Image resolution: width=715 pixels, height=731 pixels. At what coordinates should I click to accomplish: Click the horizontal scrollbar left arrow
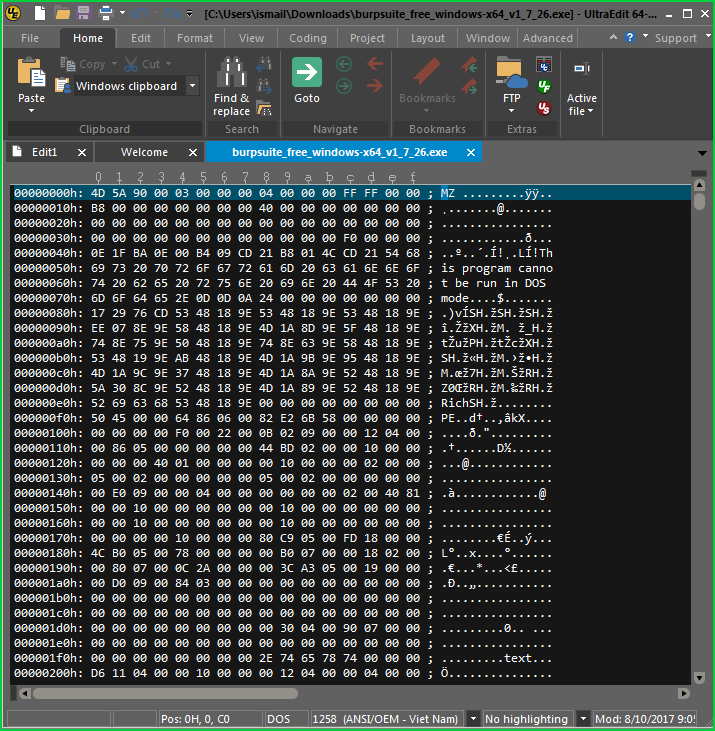coord(24,693)
